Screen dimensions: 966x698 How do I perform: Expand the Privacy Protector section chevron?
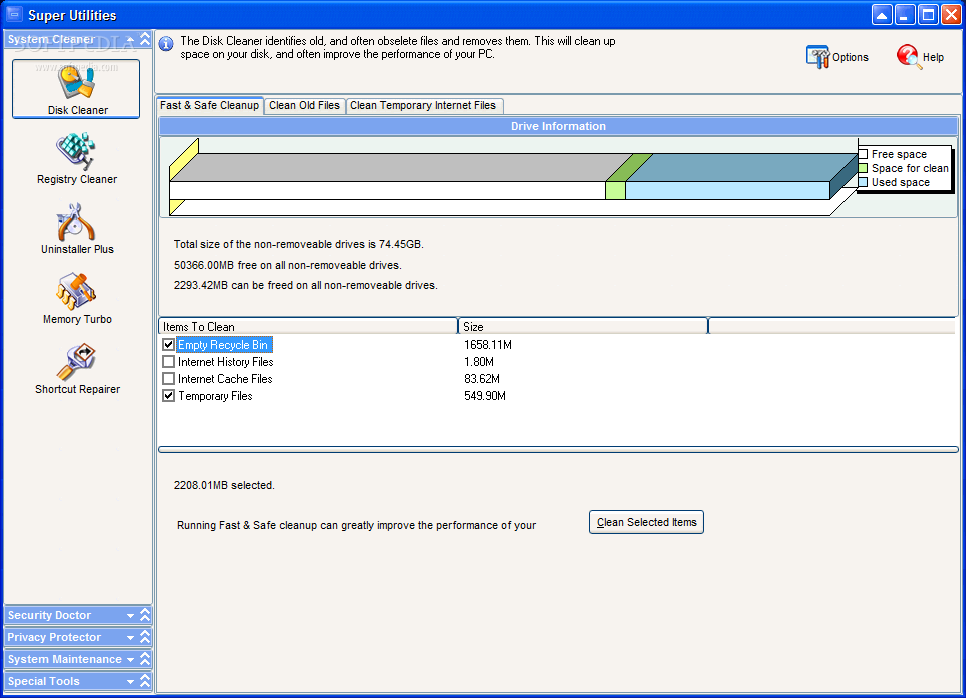pos(145,637)
